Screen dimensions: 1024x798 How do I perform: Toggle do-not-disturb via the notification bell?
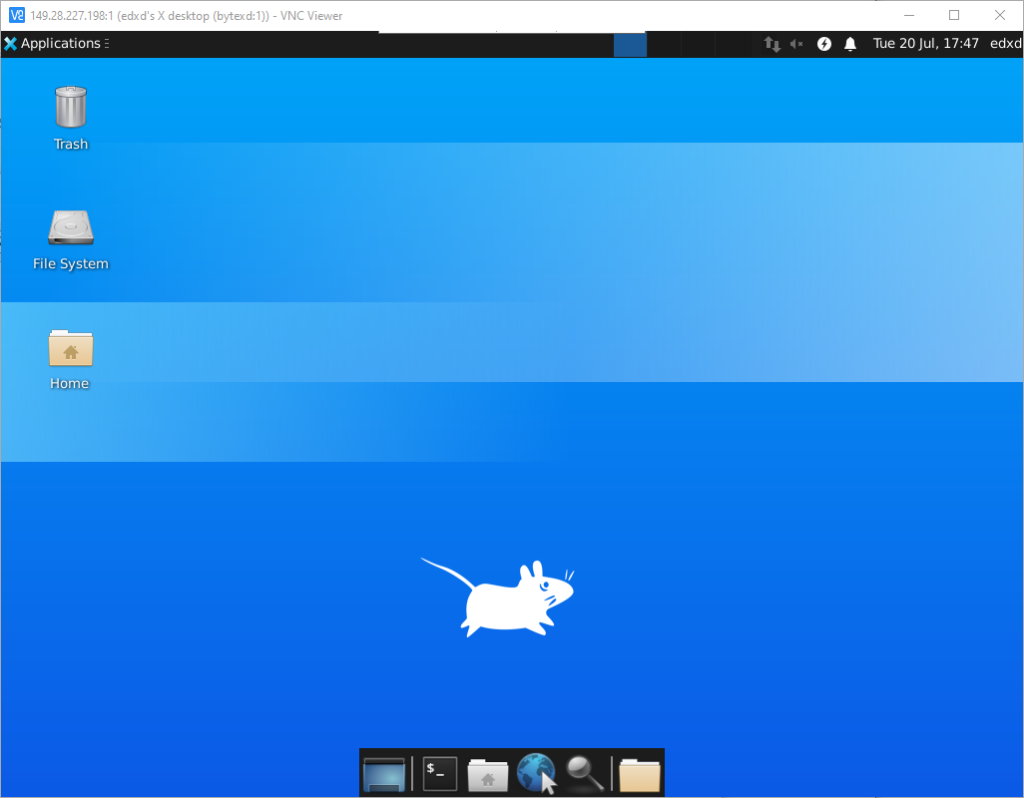pyautogui.click(x=850, y=44)
